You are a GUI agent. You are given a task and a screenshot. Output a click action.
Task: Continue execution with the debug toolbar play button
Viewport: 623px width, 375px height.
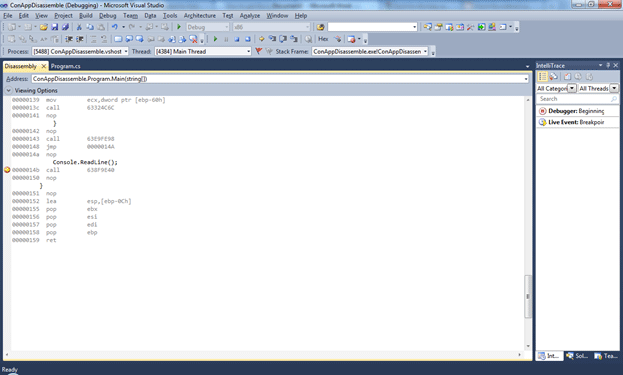[215, 39]
